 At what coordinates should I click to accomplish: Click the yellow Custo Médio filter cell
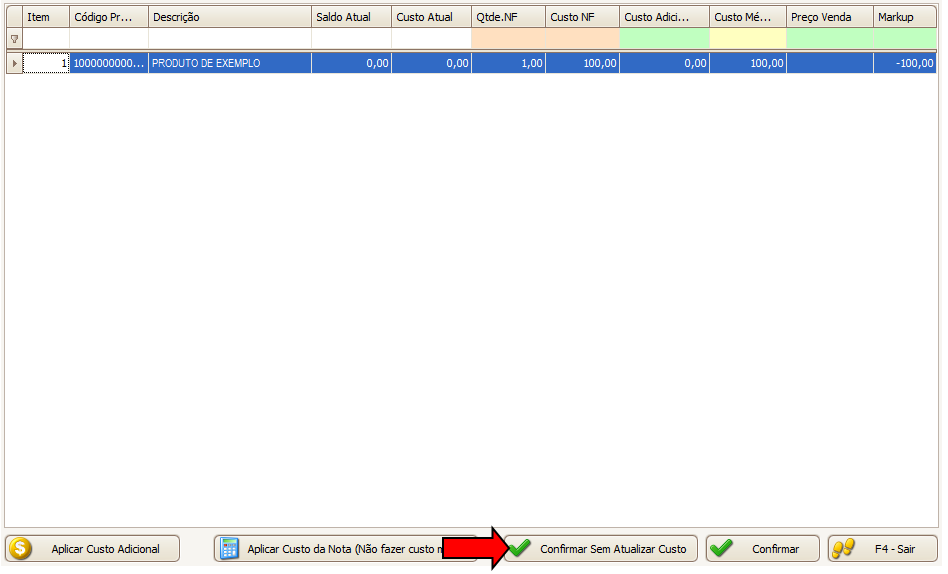(x=747, y=38)
